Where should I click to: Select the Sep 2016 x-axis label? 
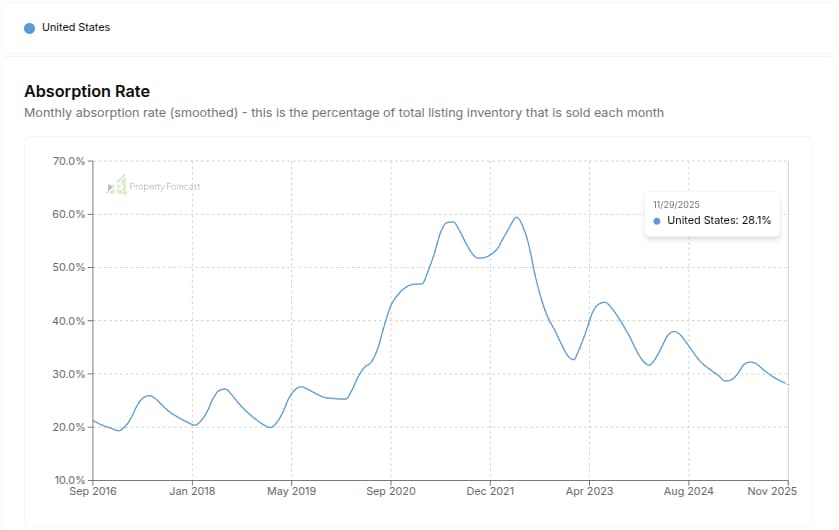point(93,492)
